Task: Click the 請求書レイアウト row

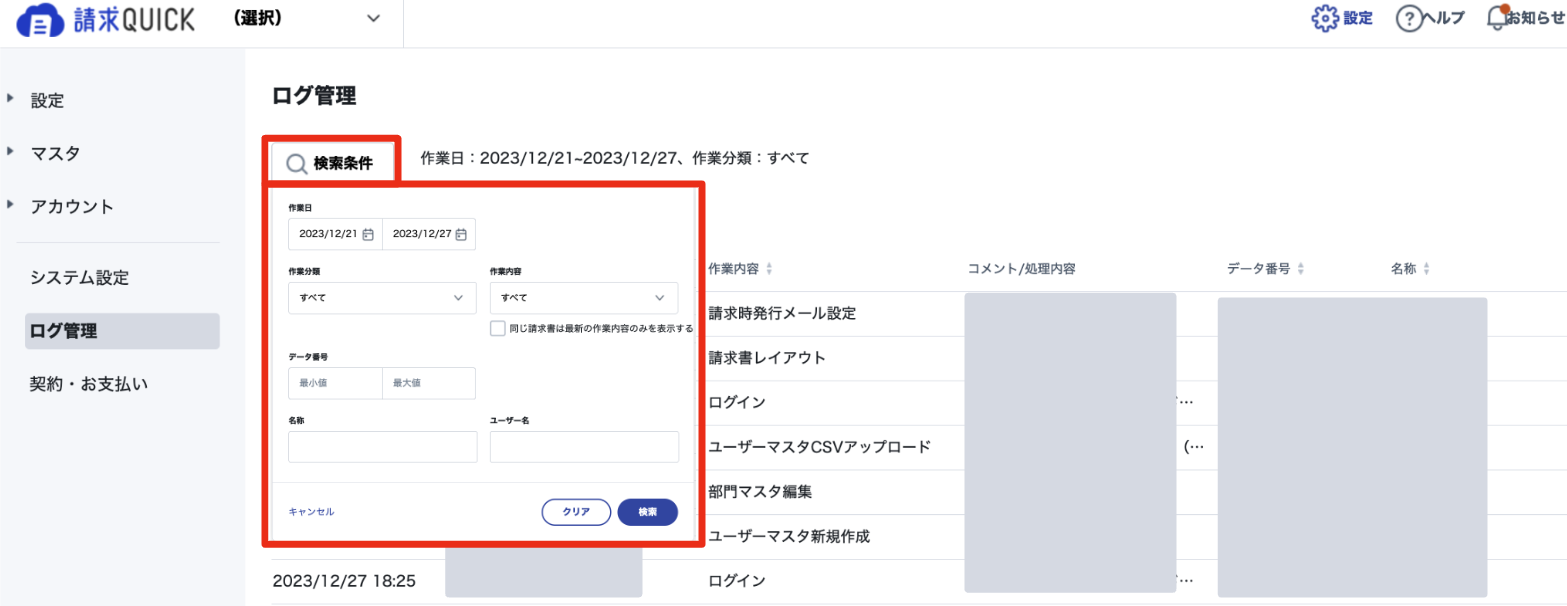Action: click(x=767, y=358)
